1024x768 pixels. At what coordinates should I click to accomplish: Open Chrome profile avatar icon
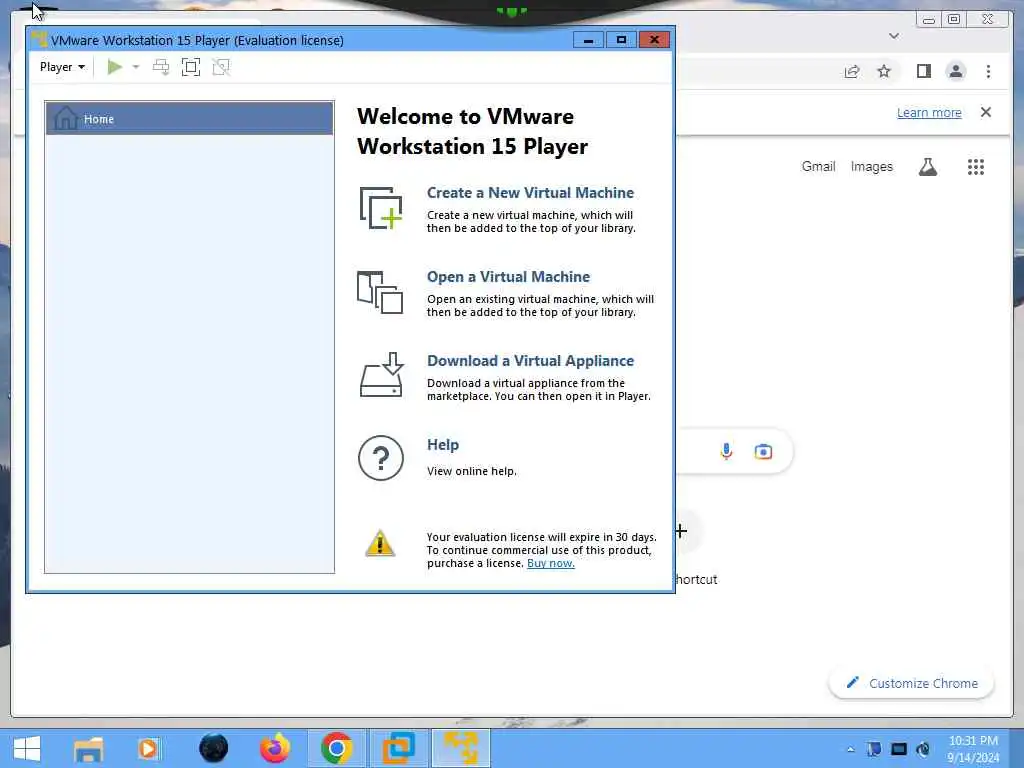[955, 71]
